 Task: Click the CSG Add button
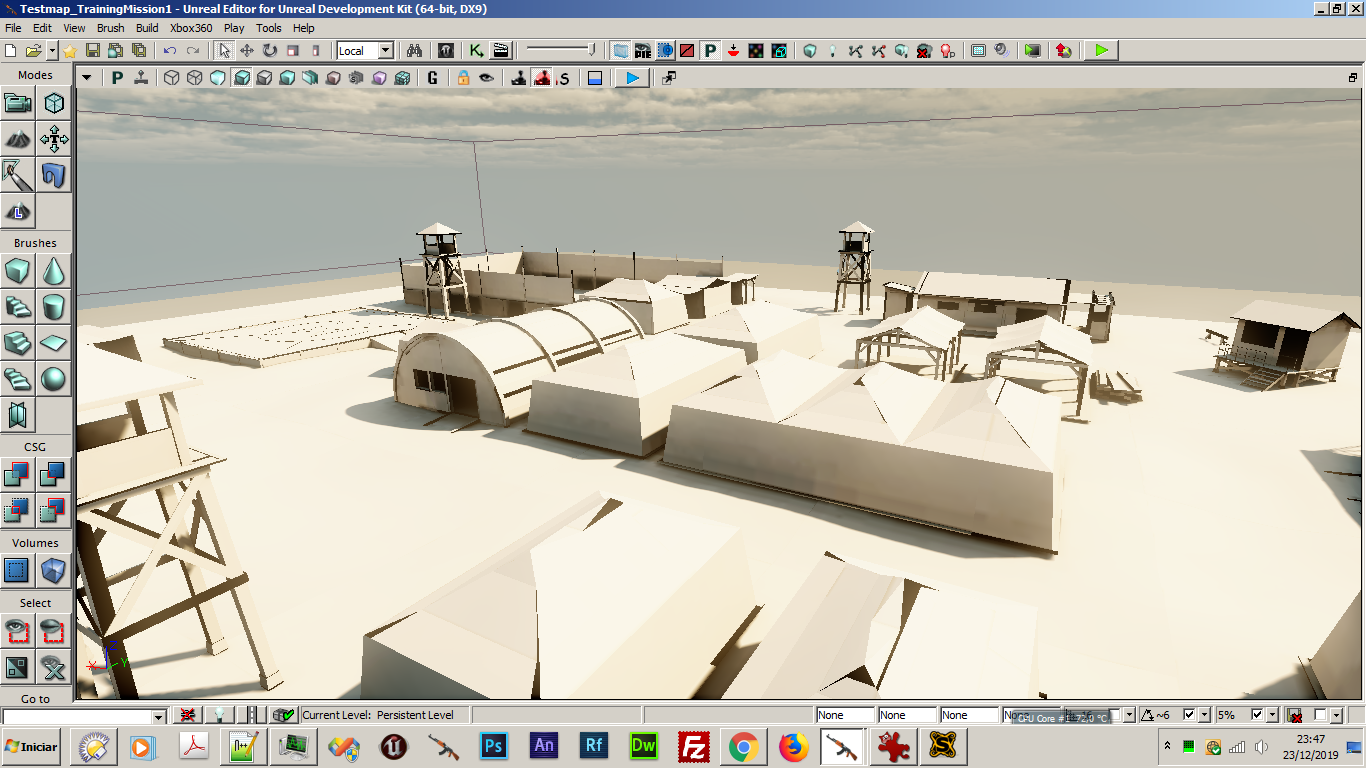18,474
